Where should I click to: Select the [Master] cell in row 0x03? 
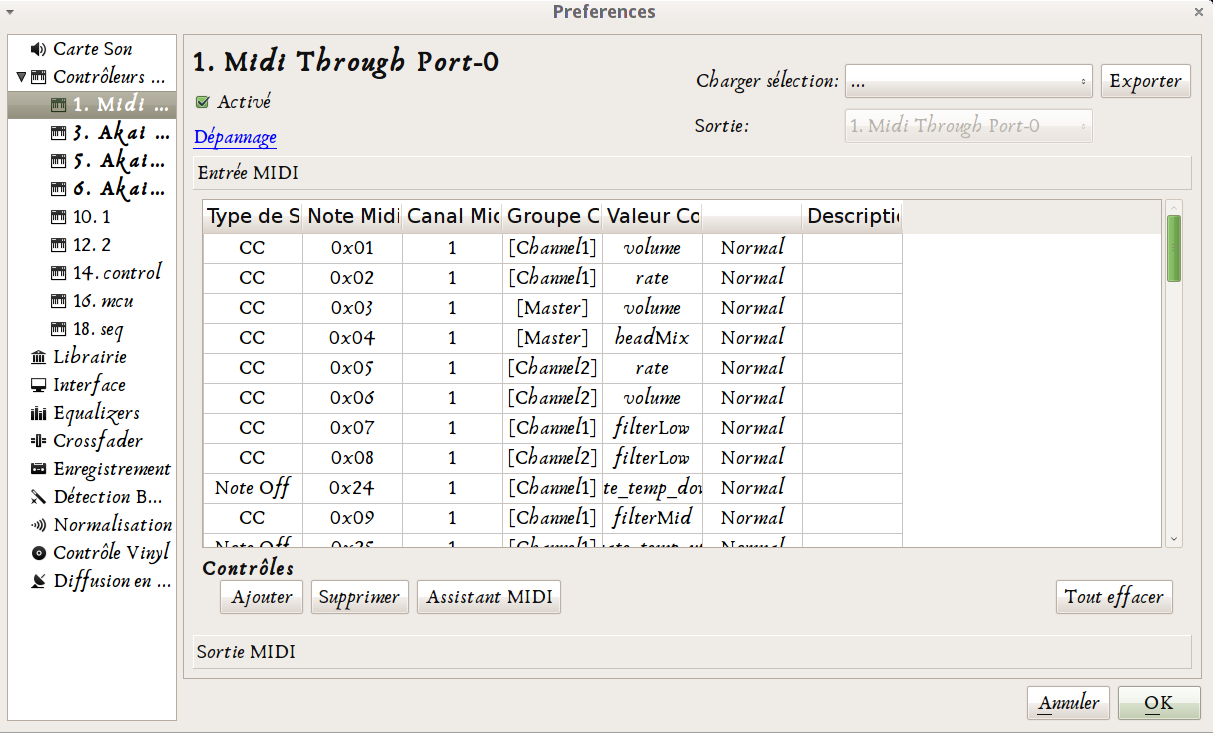552,308
